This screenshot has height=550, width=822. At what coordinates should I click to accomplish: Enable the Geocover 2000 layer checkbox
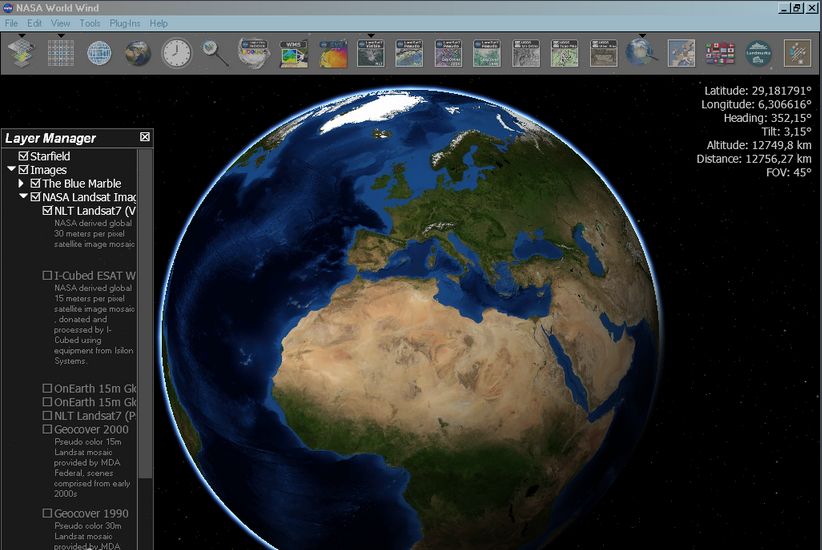coord(47,429)
